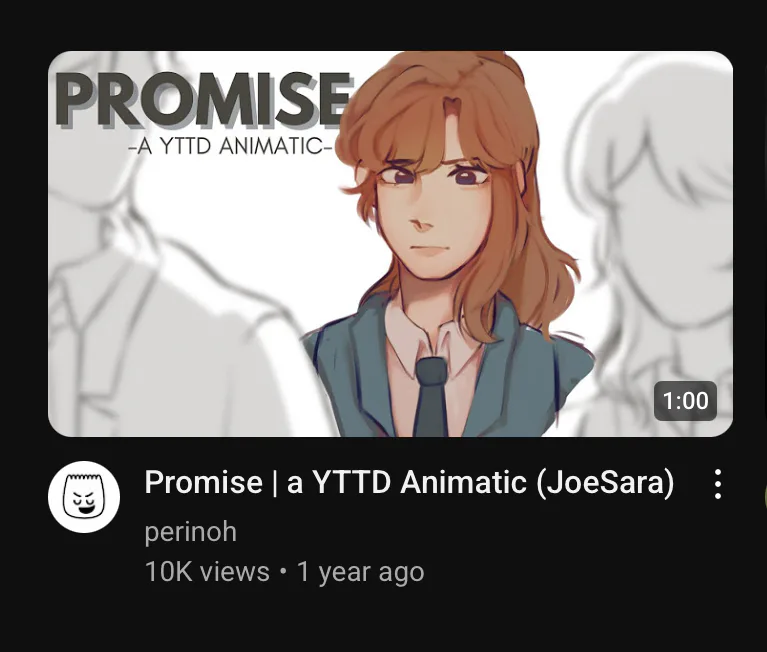The height and width of the screenshot is (652, 767).
Task: Click the large PROMISE text in the thumbnail
Action: click(204, 99)
